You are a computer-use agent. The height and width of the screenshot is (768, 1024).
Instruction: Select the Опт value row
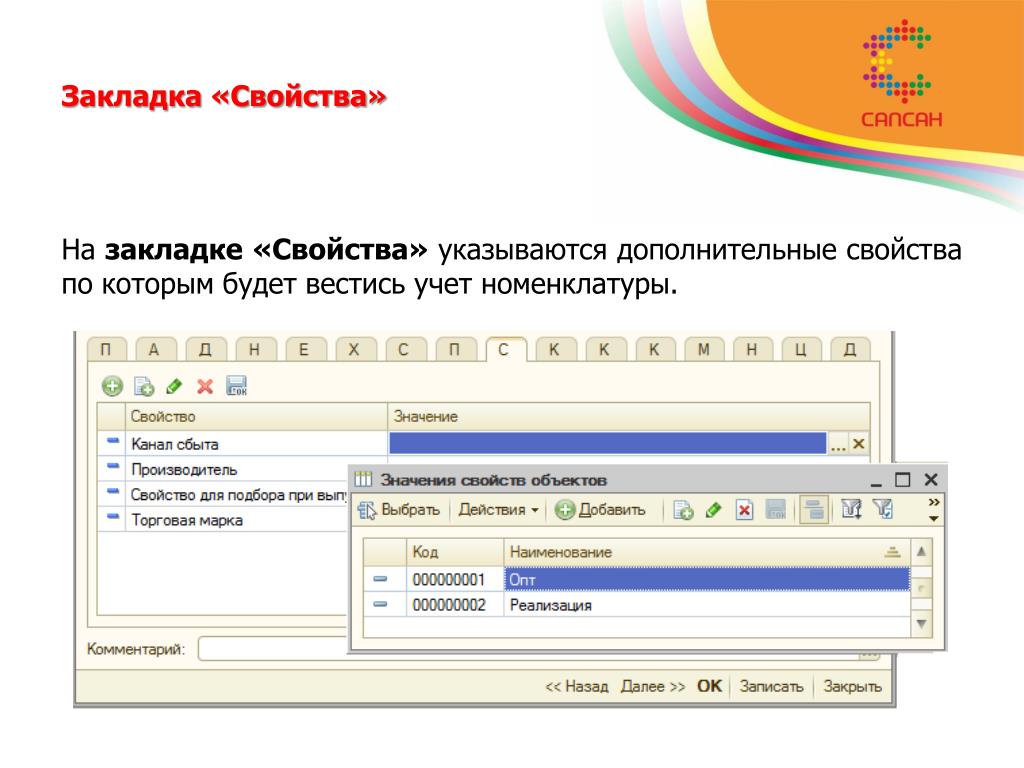[x=637, y=579]
